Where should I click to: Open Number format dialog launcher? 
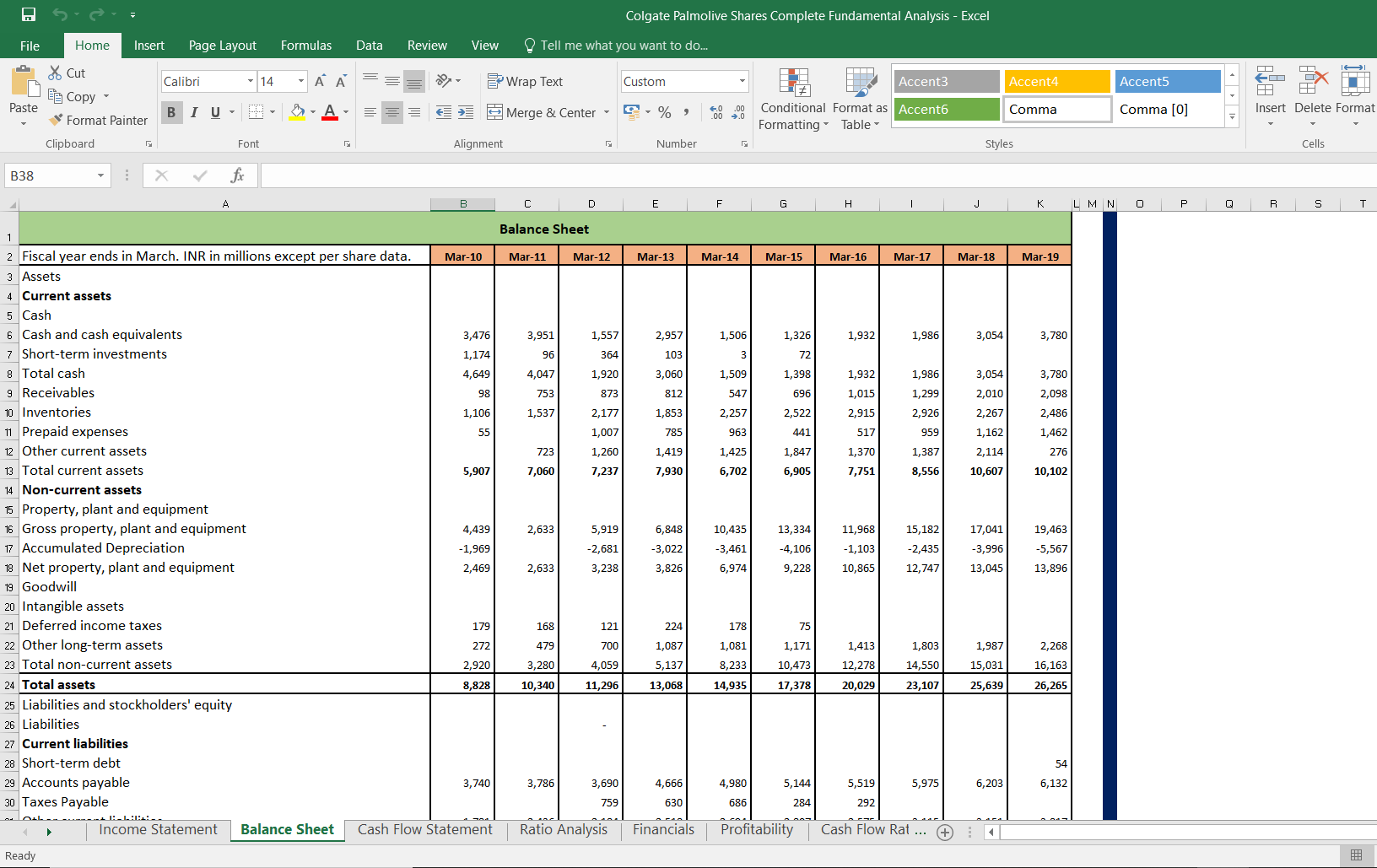744,144
